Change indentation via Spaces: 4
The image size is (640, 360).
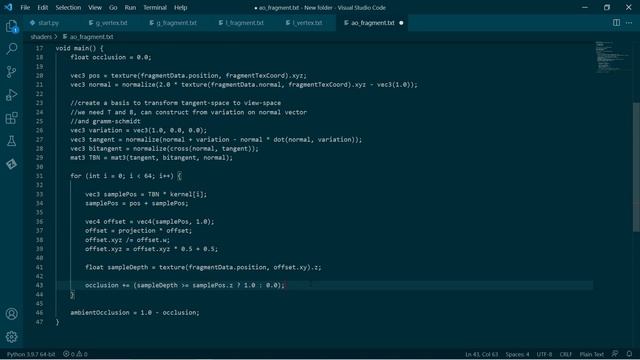[x=517, y=354]
